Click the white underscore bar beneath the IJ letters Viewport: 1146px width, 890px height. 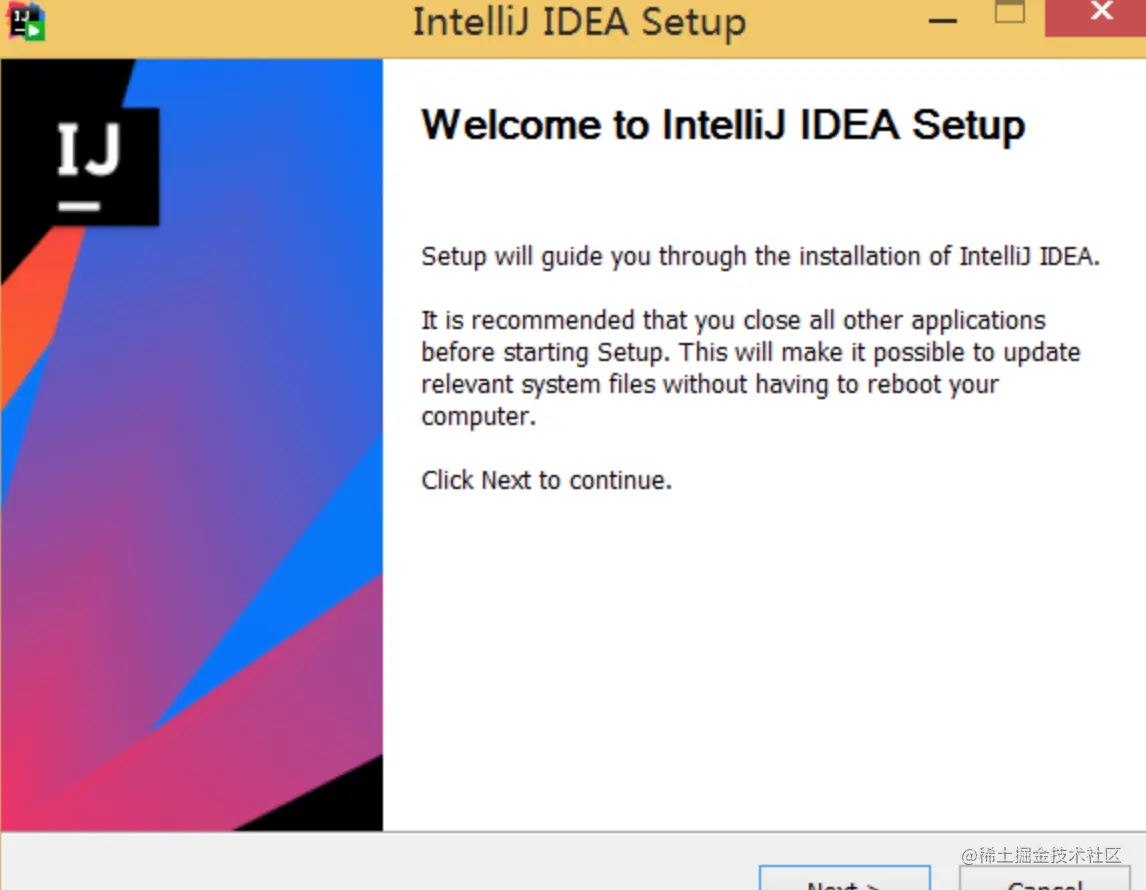click(x=79, y=207)
